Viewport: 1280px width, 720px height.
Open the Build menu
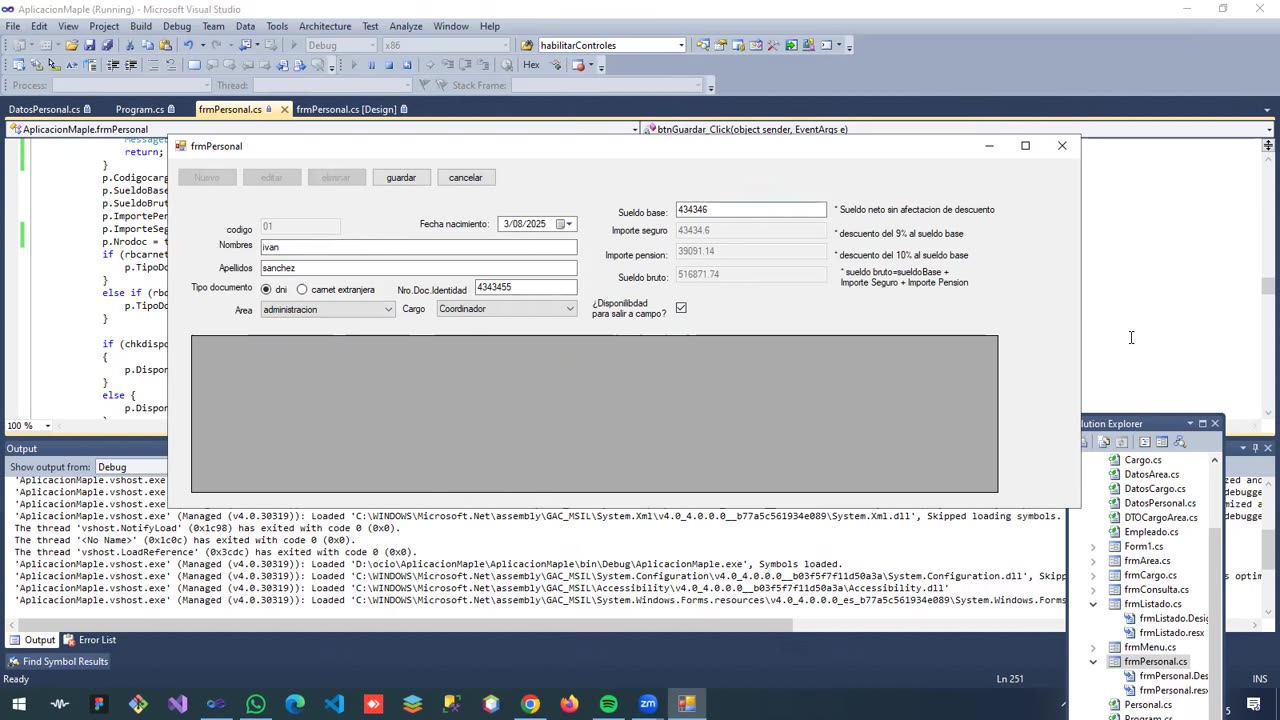141,26
